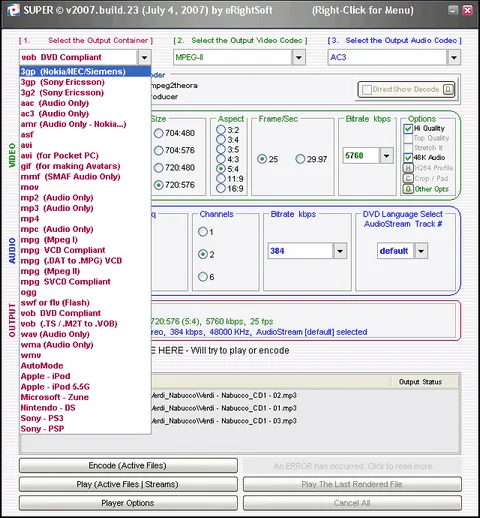480x518 pixels.
Task: Pick the wmv container option
Action: [x=85, y=355]
